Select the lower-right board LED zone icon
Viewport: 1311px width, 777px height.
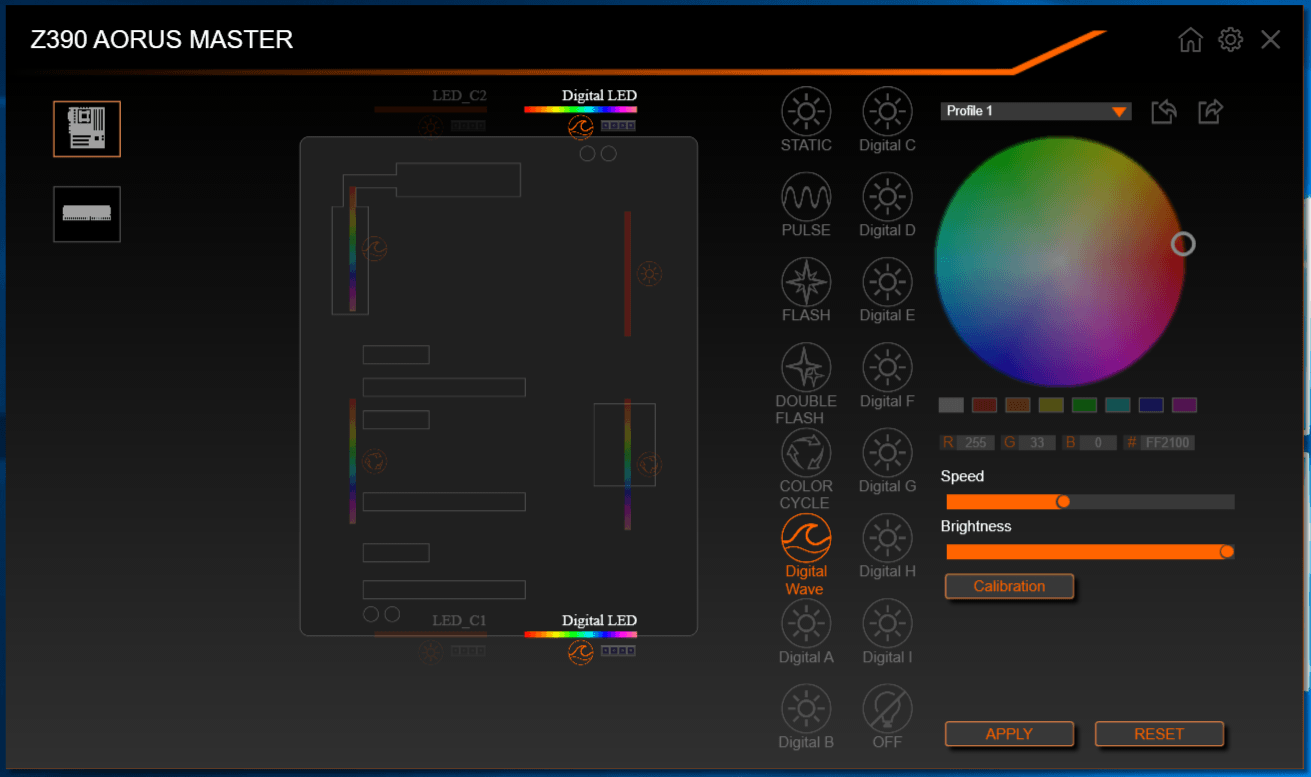[x=650, y=463]
